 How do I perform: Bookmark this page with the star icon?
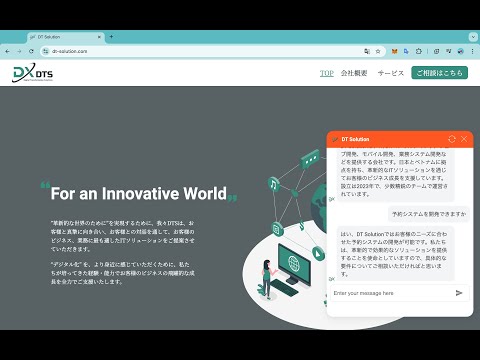(378, 51)
